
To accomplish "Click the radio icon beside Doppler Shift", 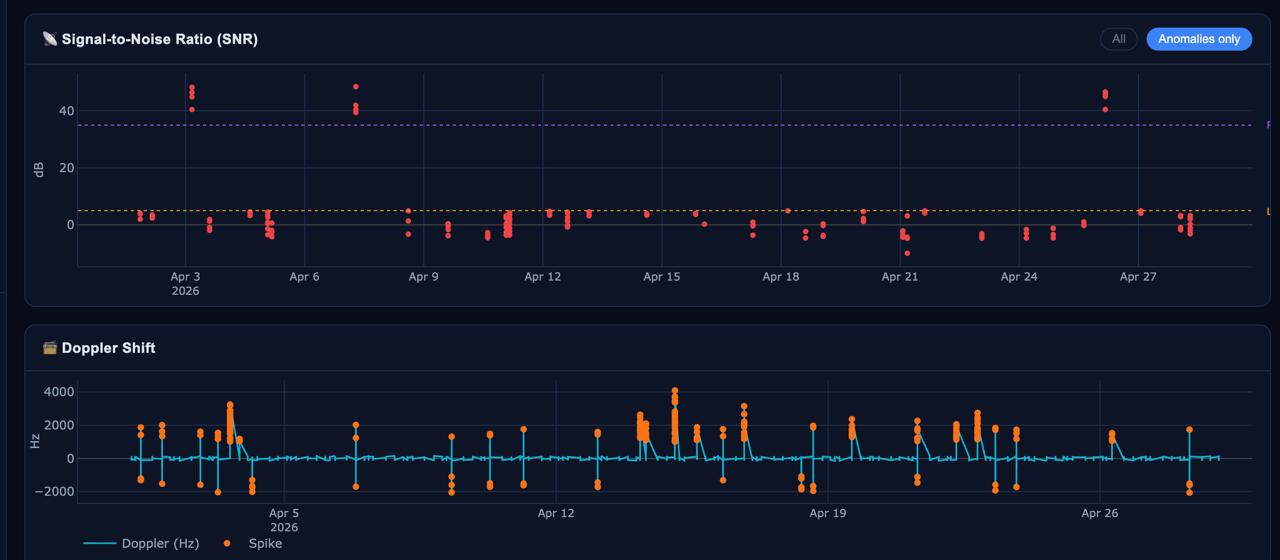I will tap(50, 348).
